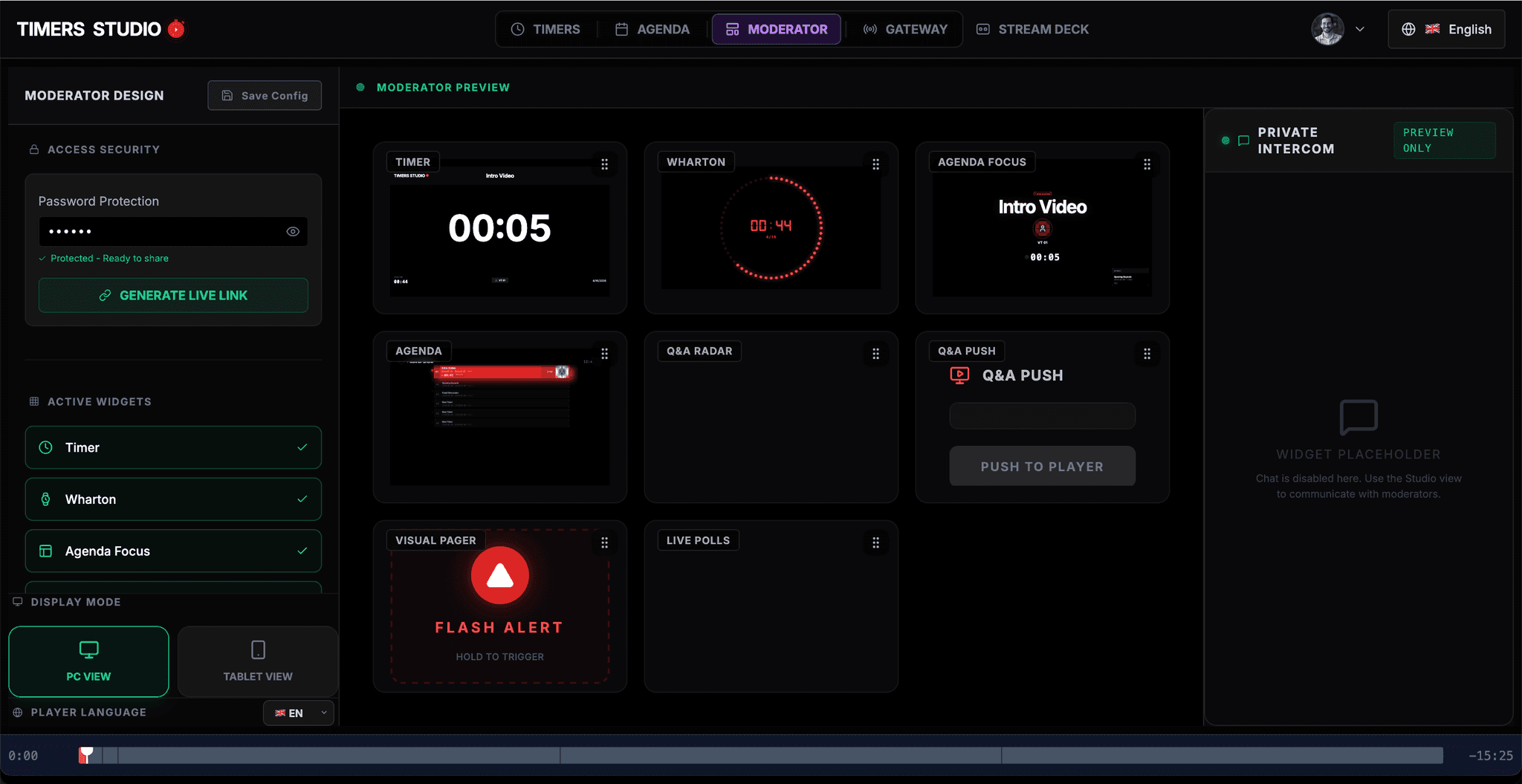
Task: Click the Q&A RADAR widget drag handle
Action: tap(875, 354)
